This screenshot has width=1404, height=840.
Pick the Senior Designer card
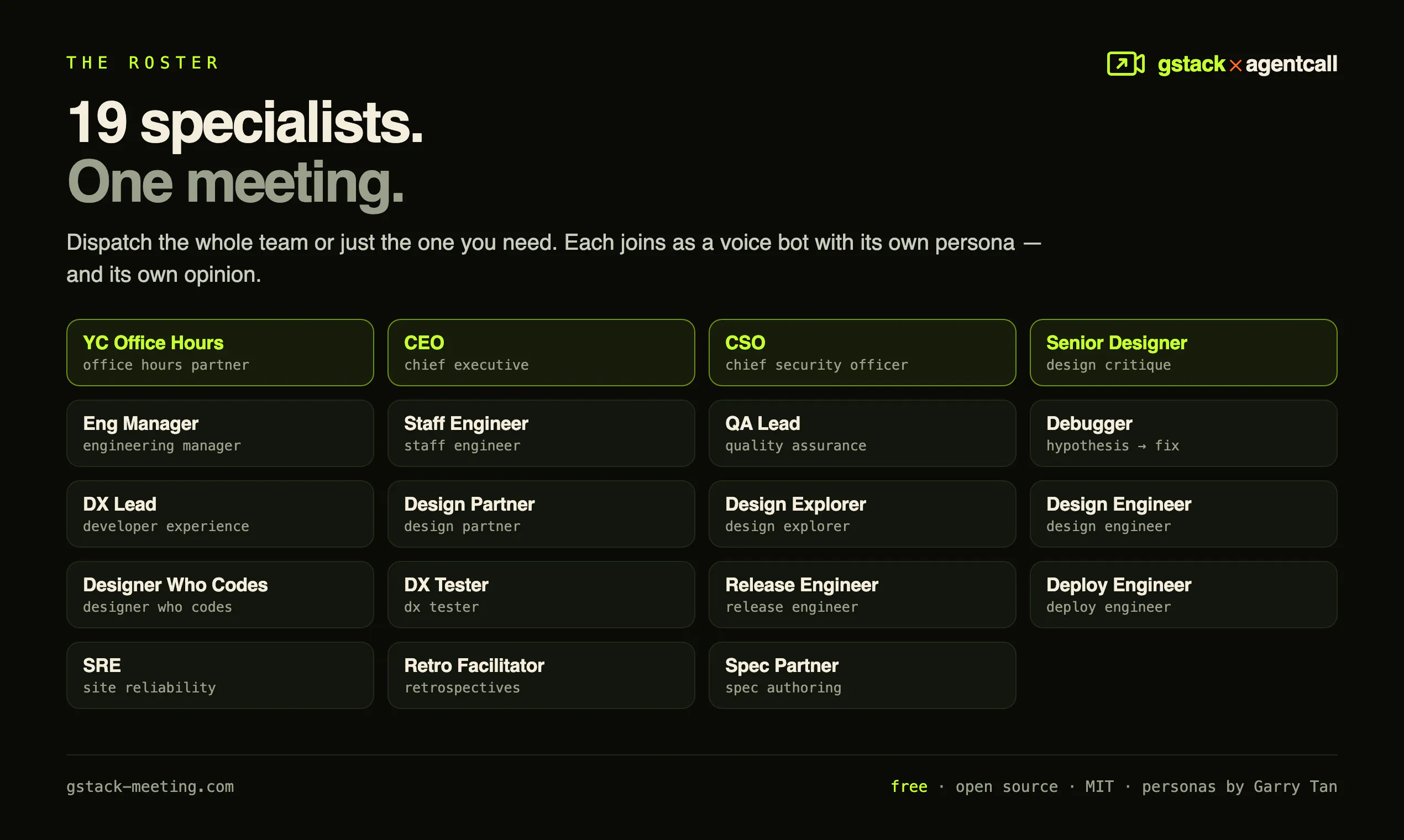[1183, 353]
